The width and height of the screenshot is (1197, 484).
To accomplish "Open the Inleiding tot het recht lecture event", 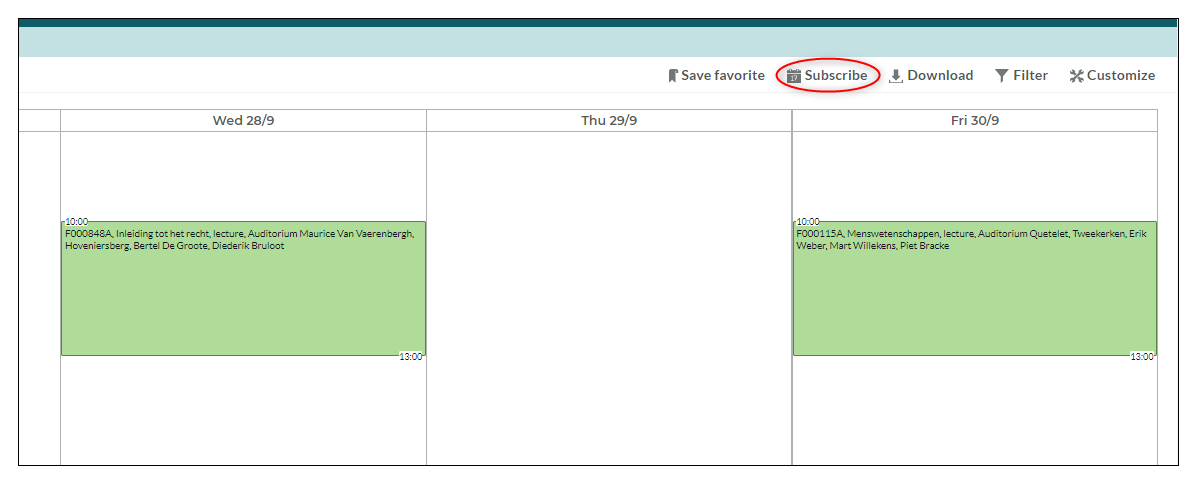I will tap(243, 295).
